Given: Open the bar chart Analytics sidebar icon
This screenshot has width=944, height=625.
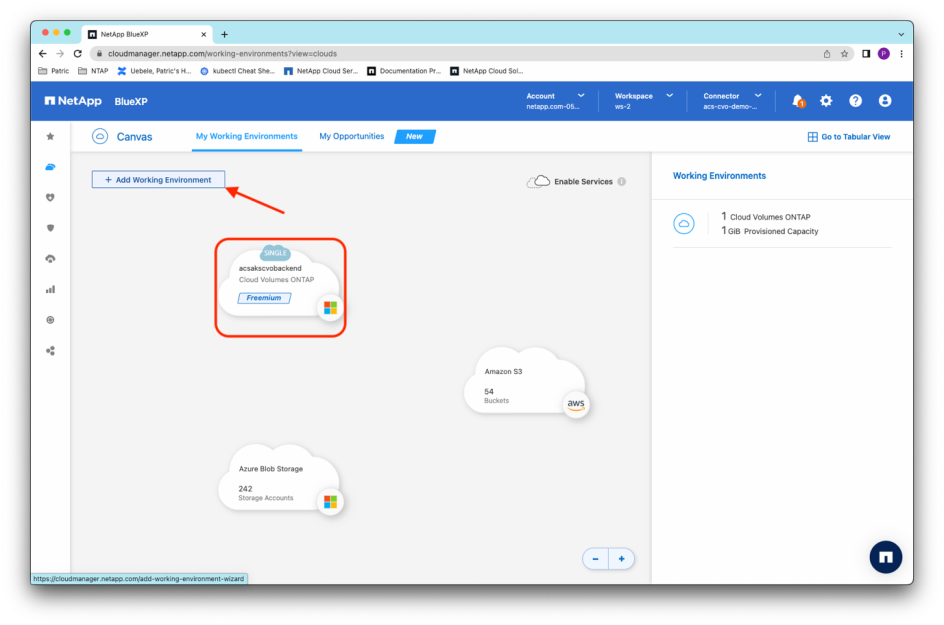Looking at the screenshot, I should [51, 289].
